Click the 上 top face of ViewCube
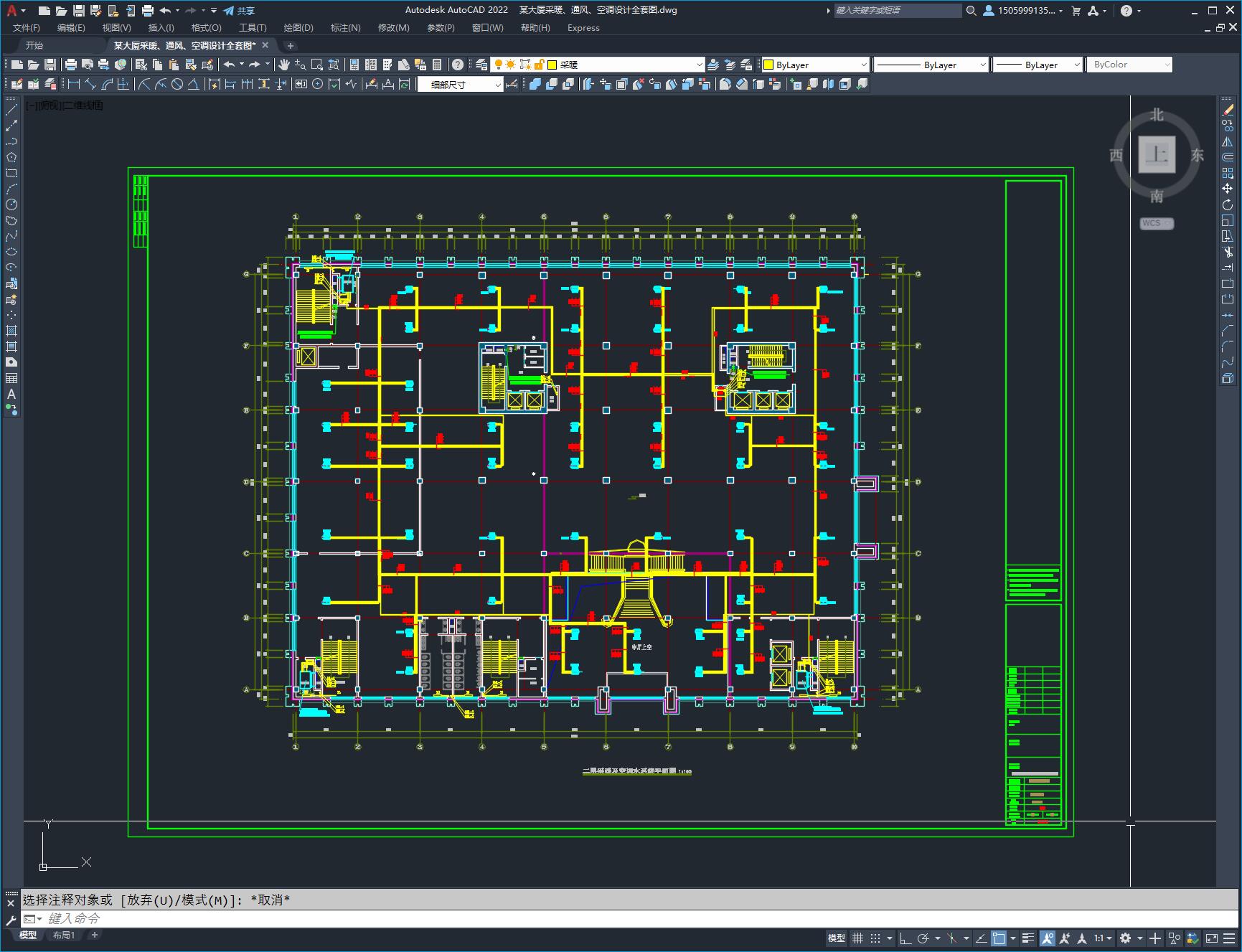Image resolution: width=1242 pixels, height=952 pixels. click(1157, 154)
